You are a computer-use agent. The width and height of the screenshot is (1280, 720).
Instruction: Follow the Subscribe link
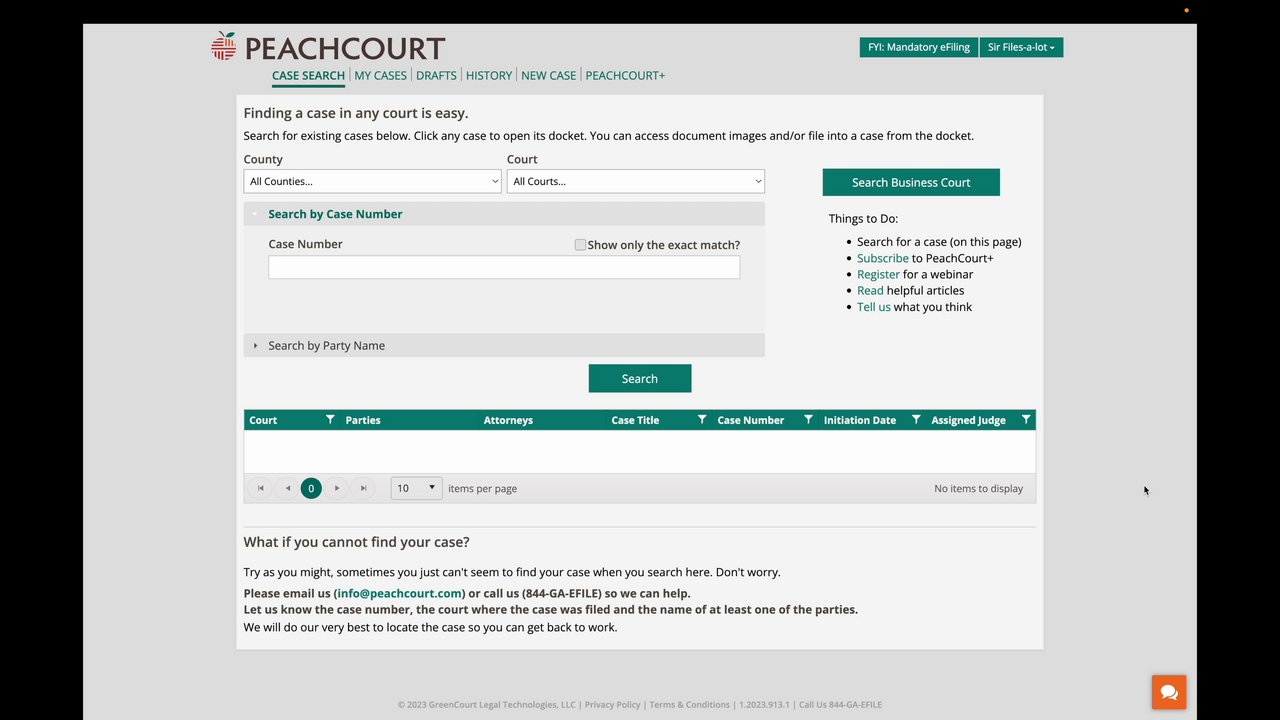(883, 258)
